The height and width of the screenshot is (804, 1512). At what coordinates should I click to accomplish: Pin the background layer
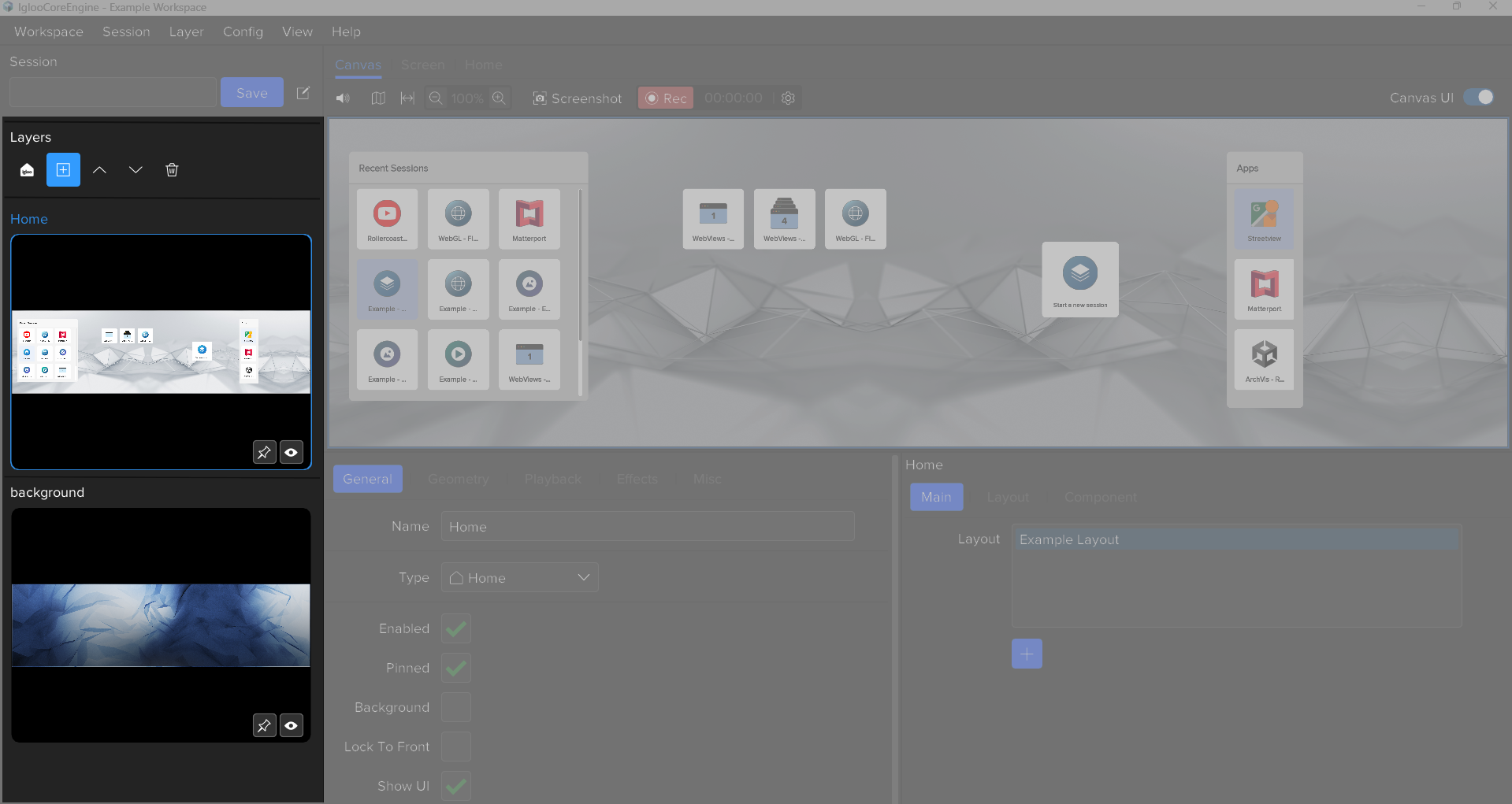click(x=264, y=725)
